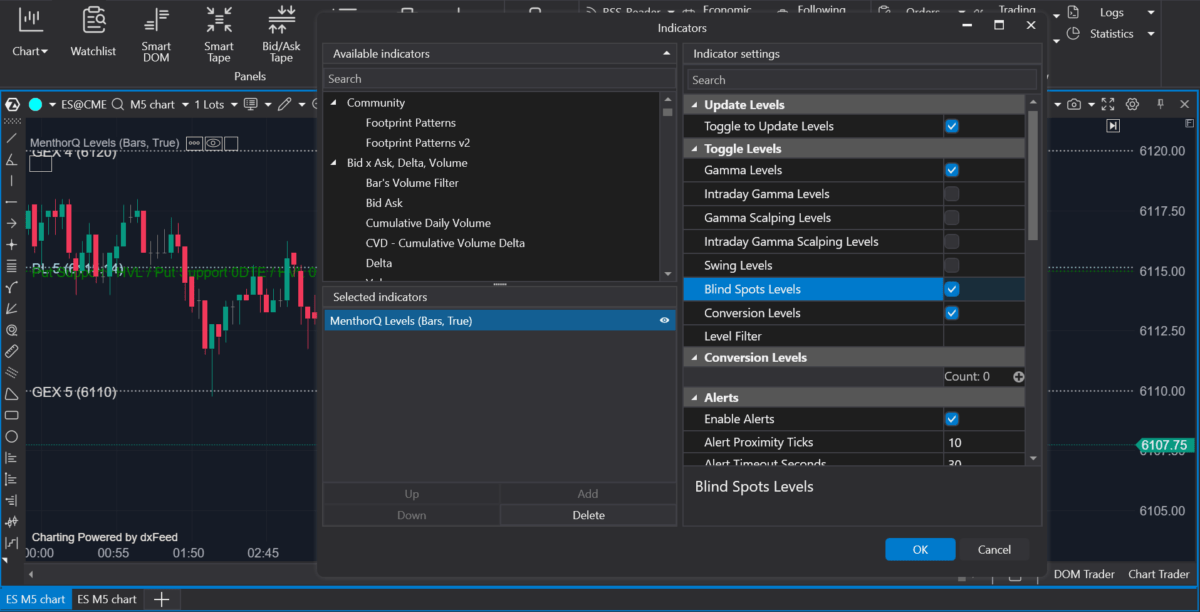Open the magnifier symbol search on the chart

click(118, 104)
